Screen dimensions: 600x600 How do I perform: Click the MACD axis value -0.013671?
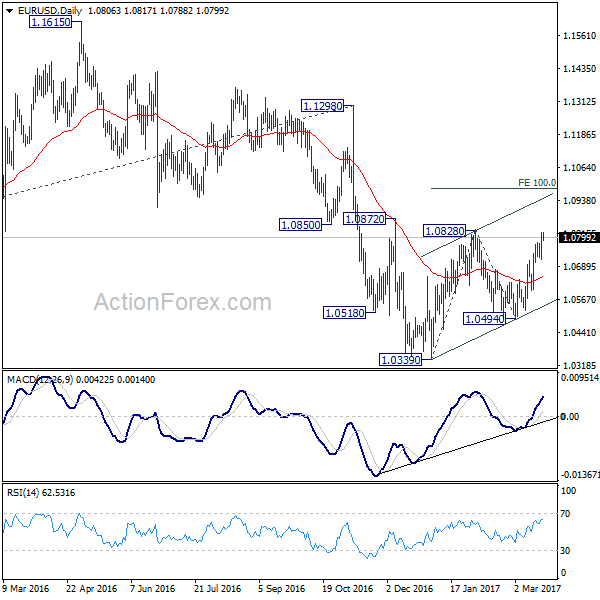580,475
